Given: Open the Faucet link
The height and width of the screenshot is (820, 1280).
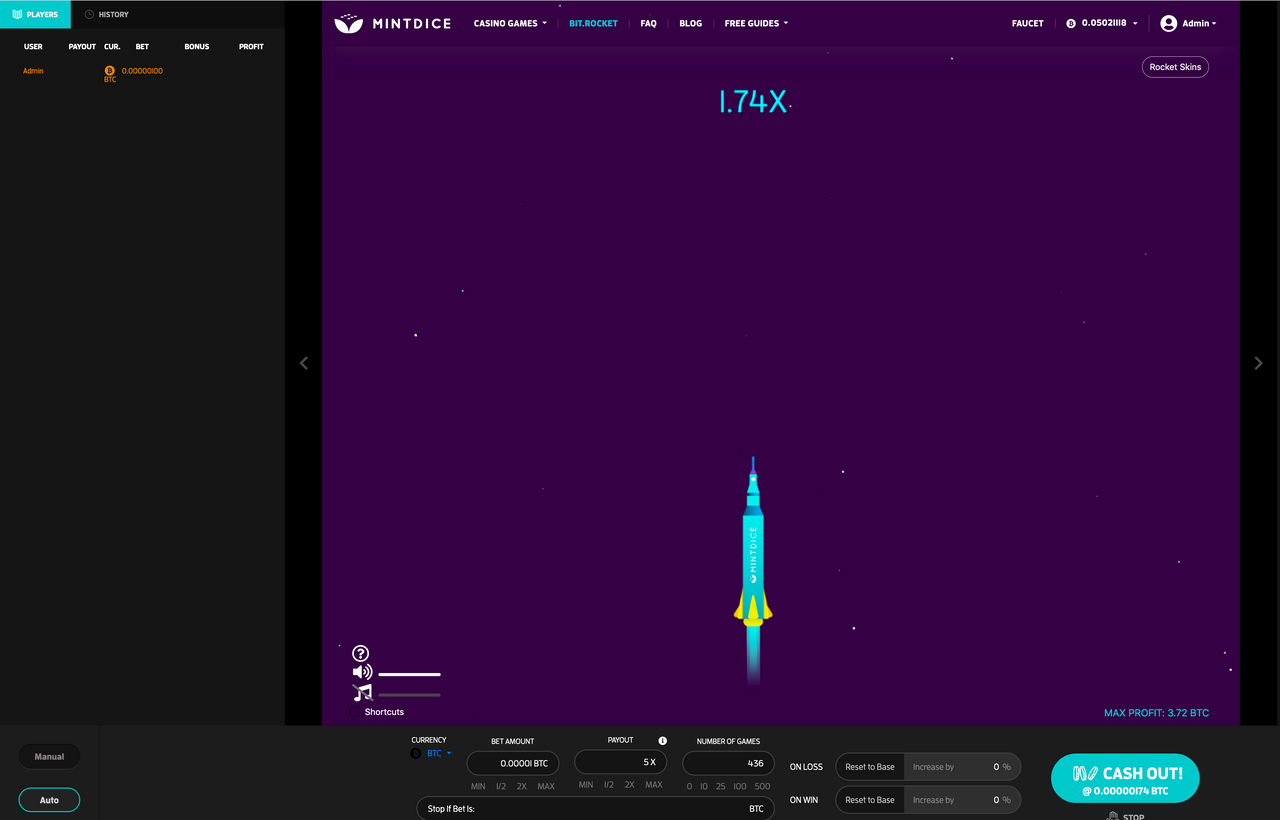Looking at the screenshot, I should point(1027,23).
